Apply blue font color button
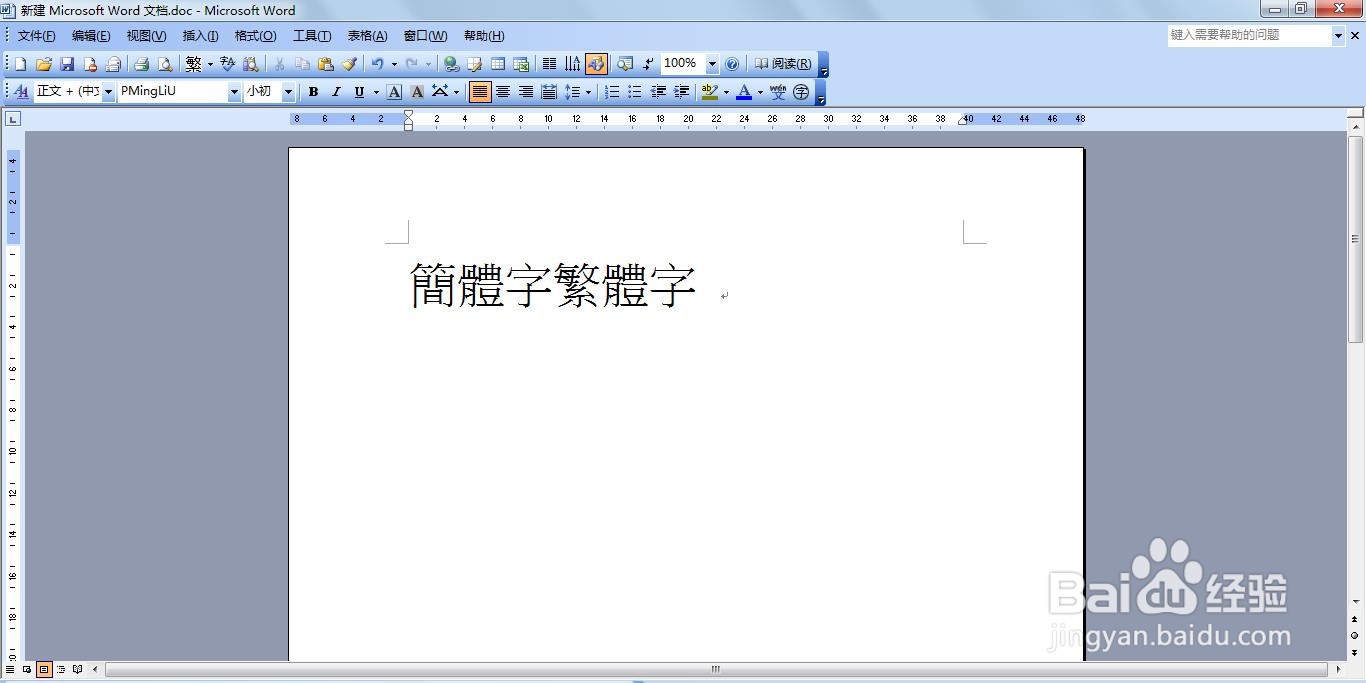1366x683 pixels. pyautogui.click(x=744, y=92)
